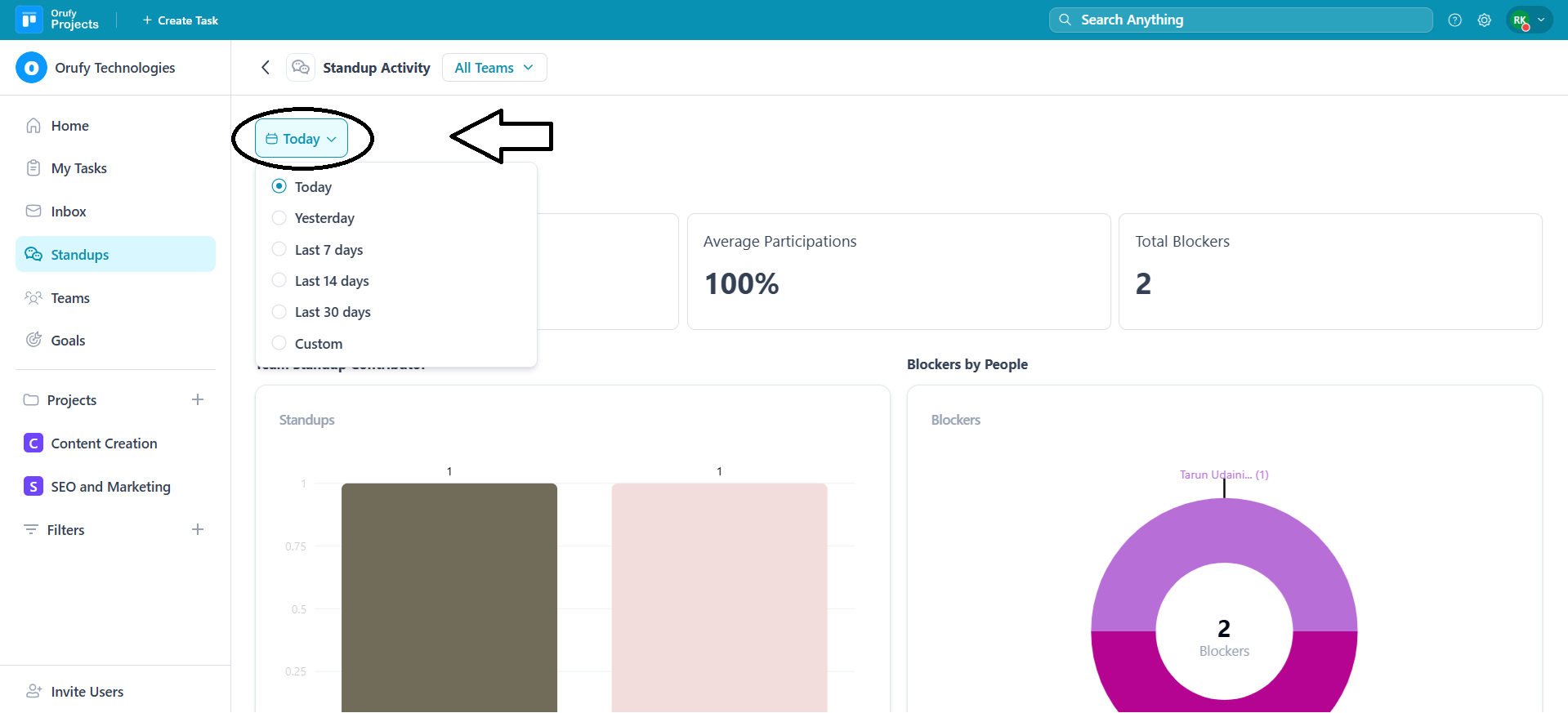Select the Yesterday radio option

[x=279, y=218]
